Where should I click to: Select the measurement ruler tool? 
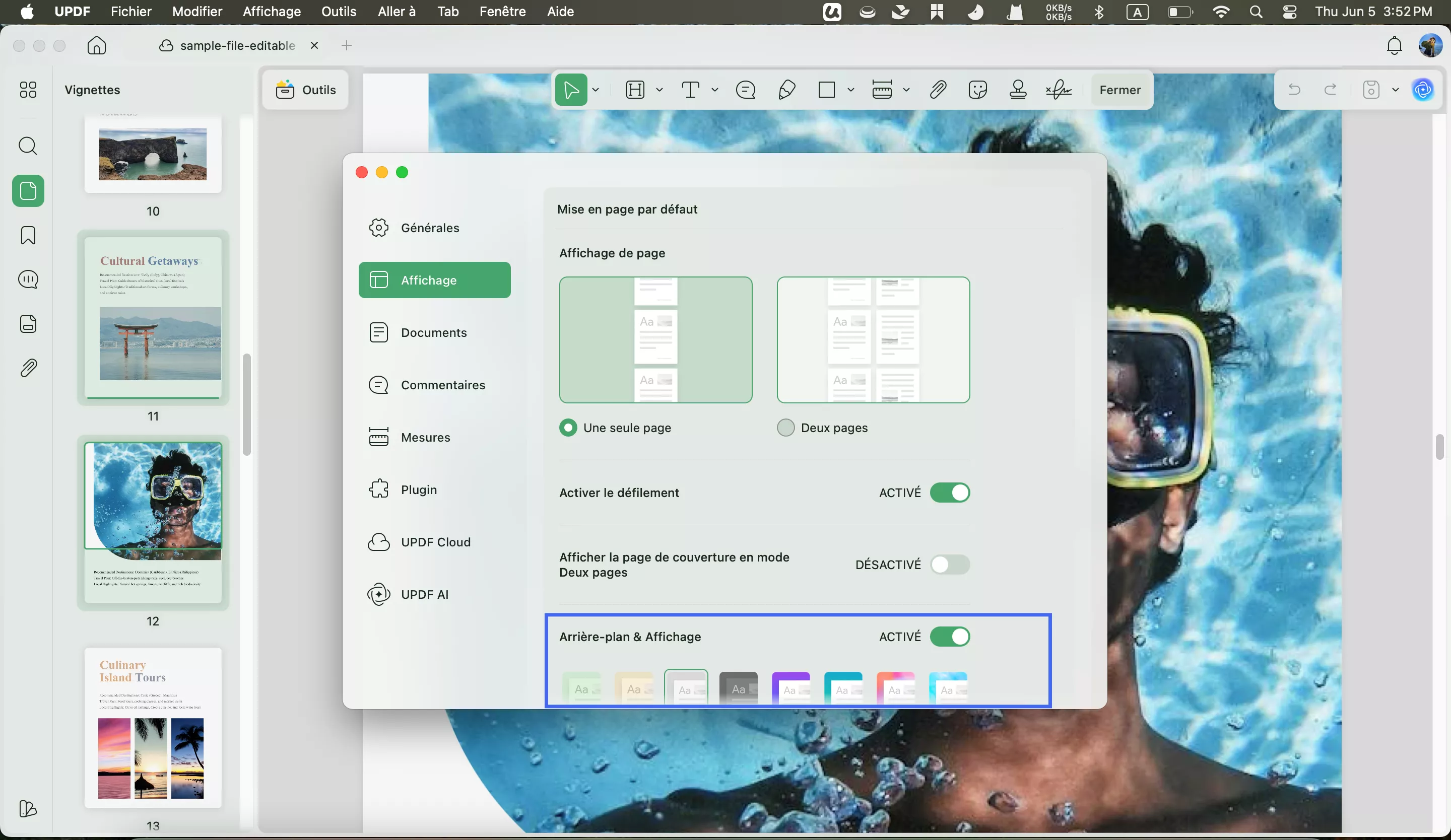click(882, 90)
